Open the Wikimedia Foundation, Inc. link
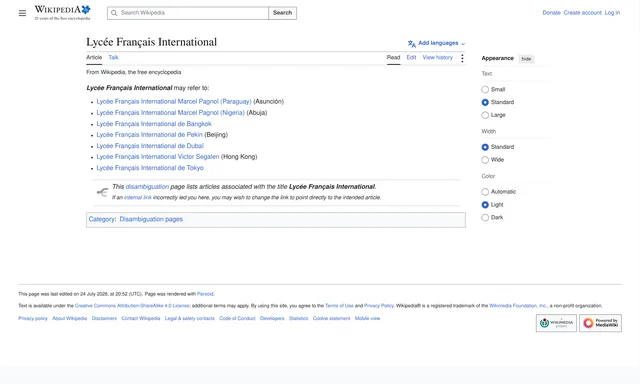 tap(518, 306)
